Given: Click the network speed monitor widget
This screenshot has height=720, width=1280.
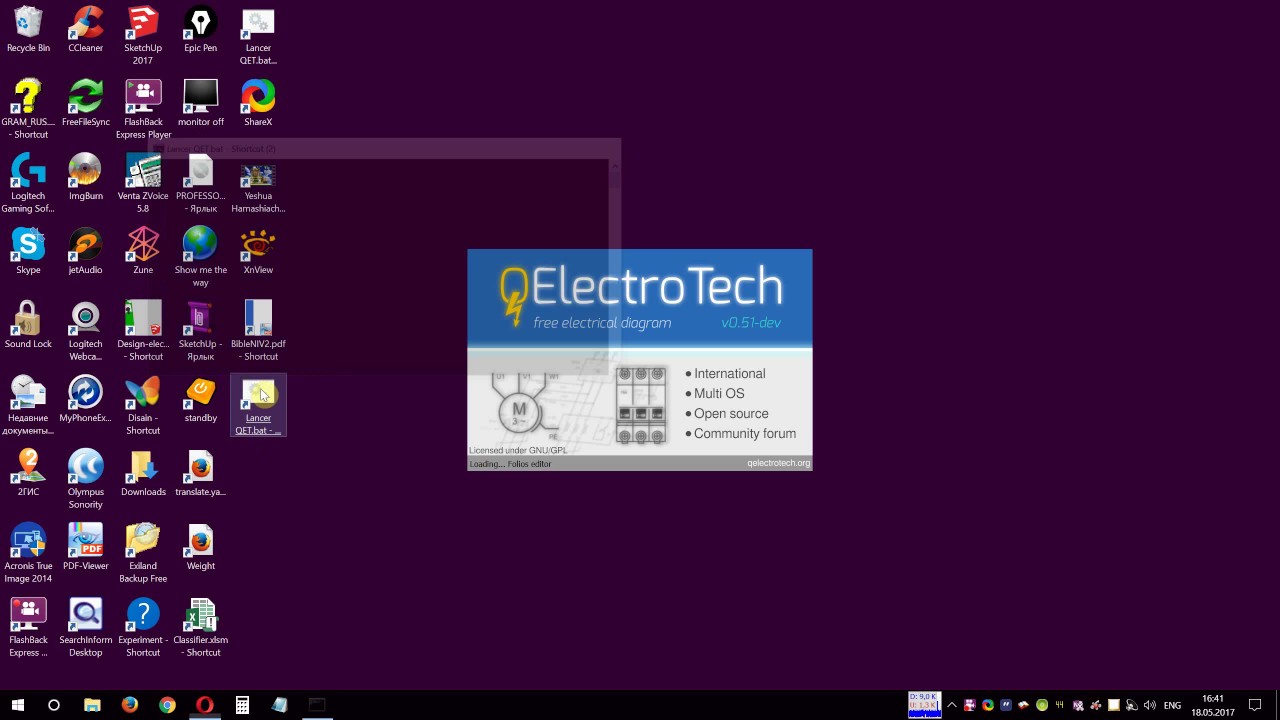Looking at the screenshot, I should coord(924,704).
